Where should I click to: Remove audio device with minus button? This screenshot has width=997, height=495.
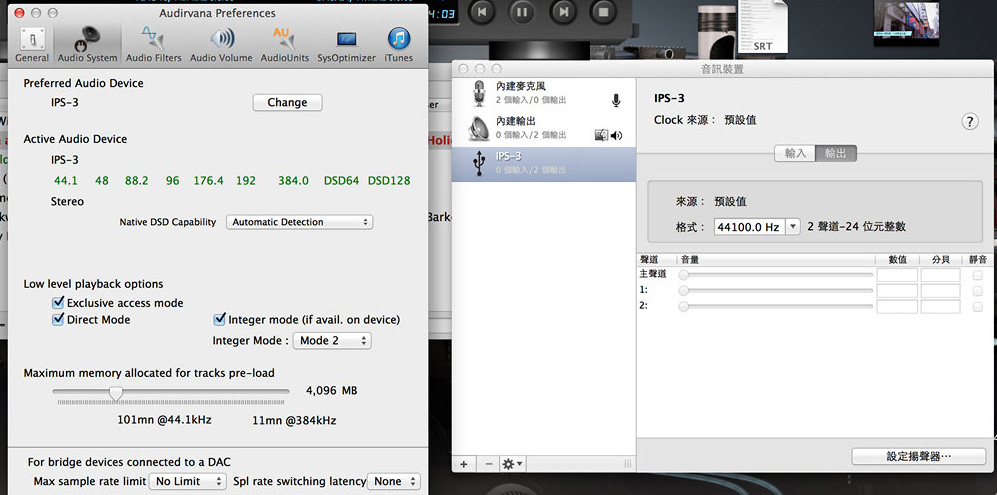coord(488,464)
